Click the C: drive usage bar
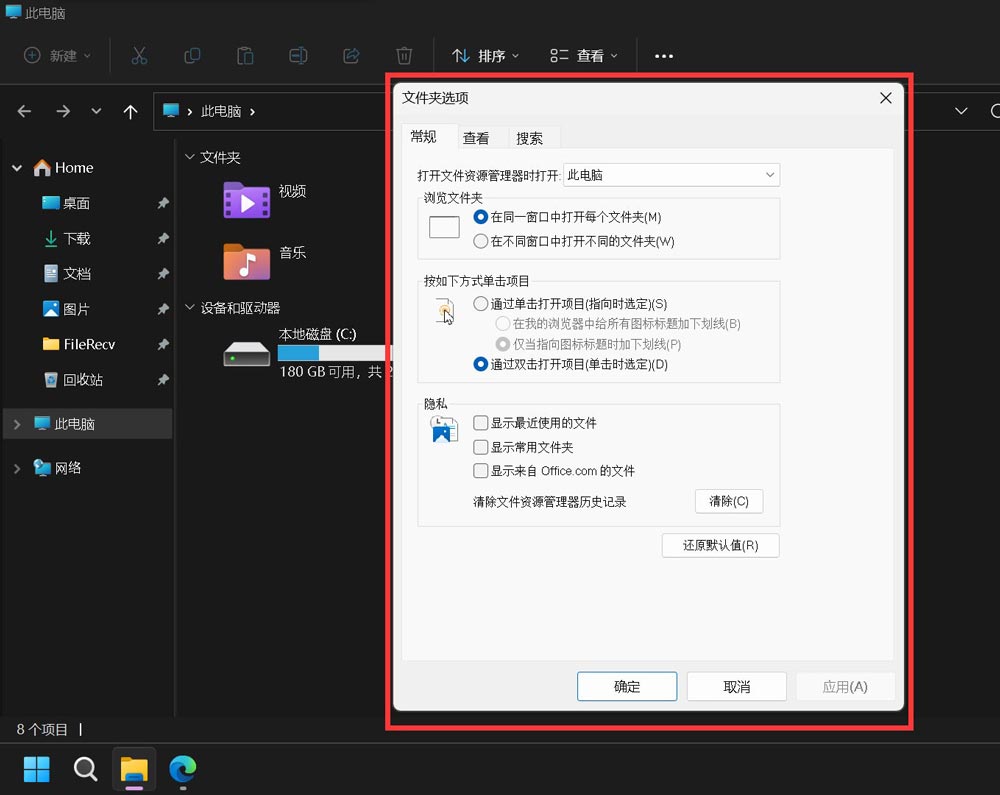Image resolution: width=1000 pixels, height=795 pixels. (330, 353)
